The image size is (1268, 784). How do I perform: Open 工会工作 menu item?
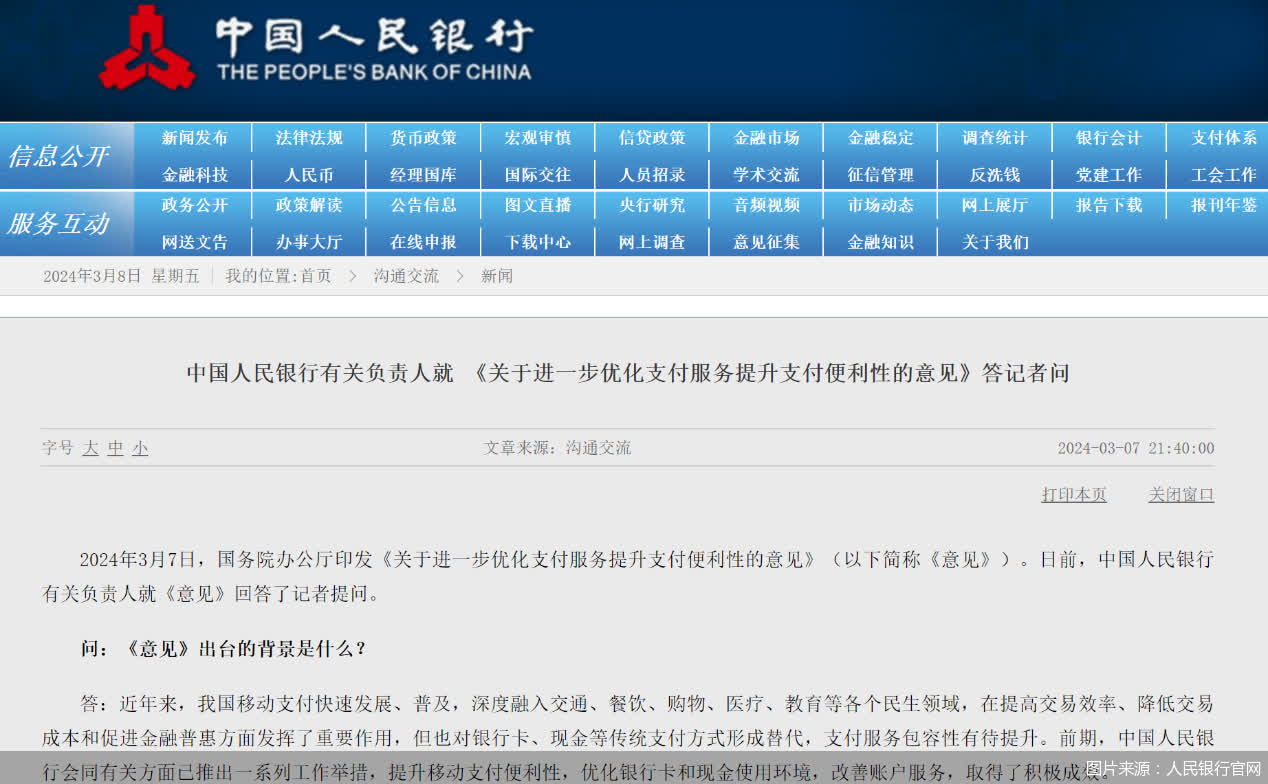click(x=1224, y=175)
